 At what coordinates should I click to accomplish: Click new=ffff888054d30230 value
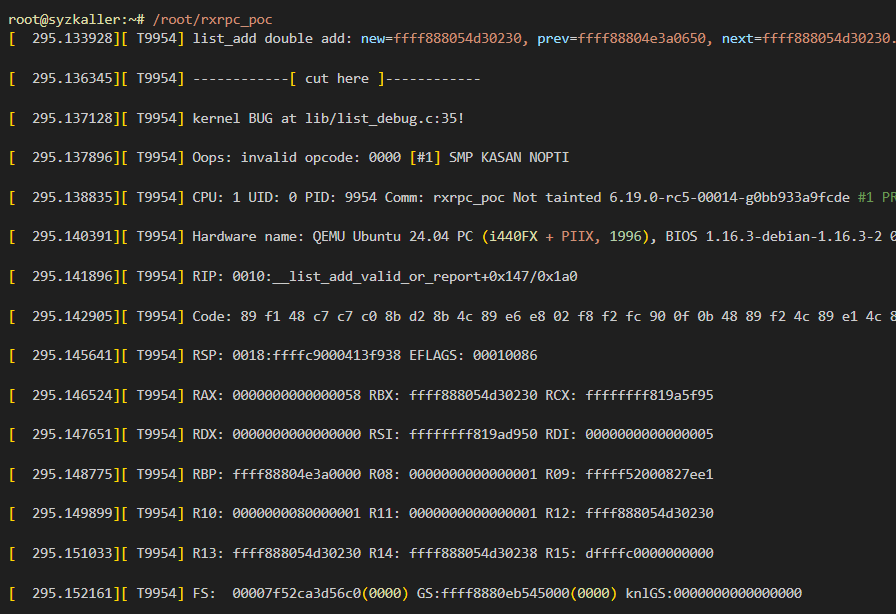(441, 38)
